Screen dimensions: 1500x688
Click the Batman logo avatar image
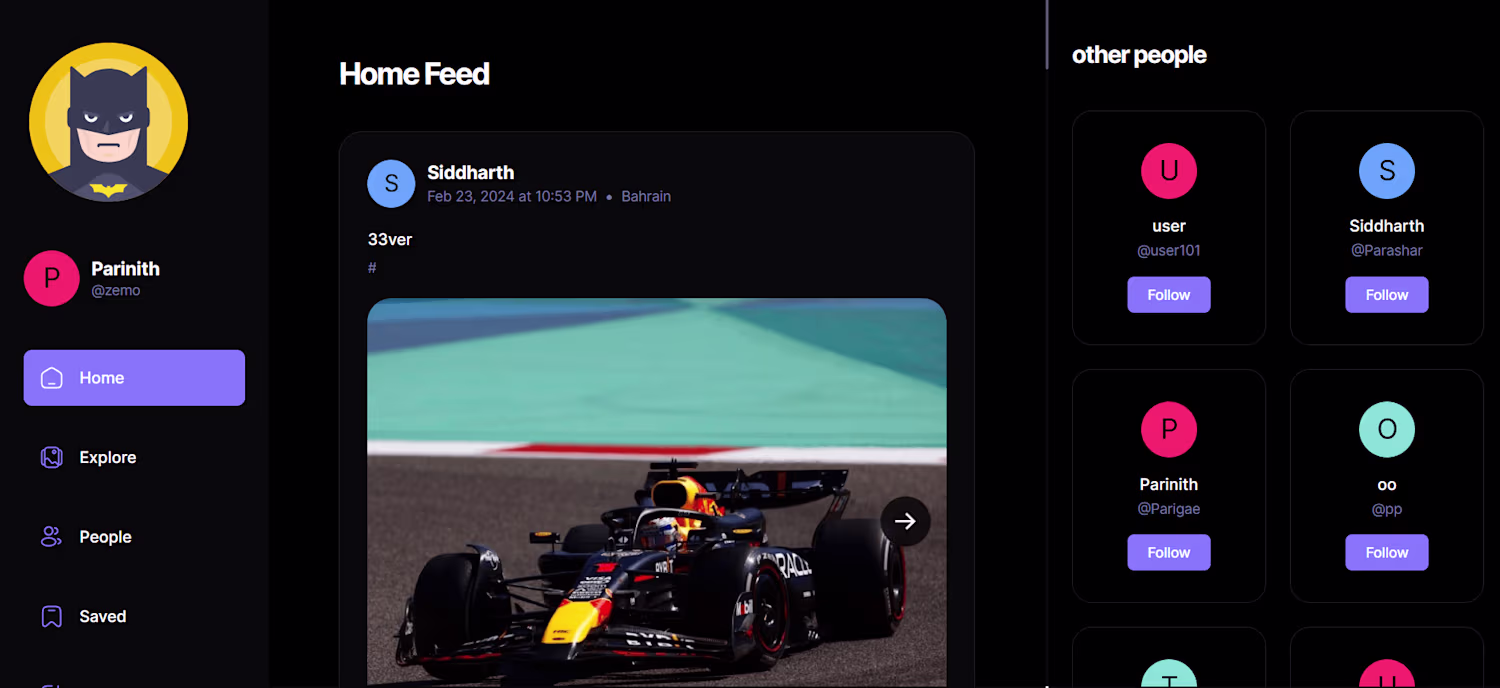tap(108, 122)
